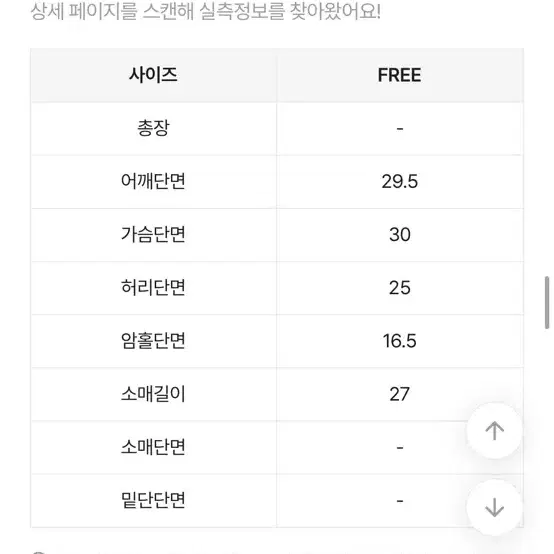Click the 소매단면 row label
554x554 pixels.
click(153, 447)
